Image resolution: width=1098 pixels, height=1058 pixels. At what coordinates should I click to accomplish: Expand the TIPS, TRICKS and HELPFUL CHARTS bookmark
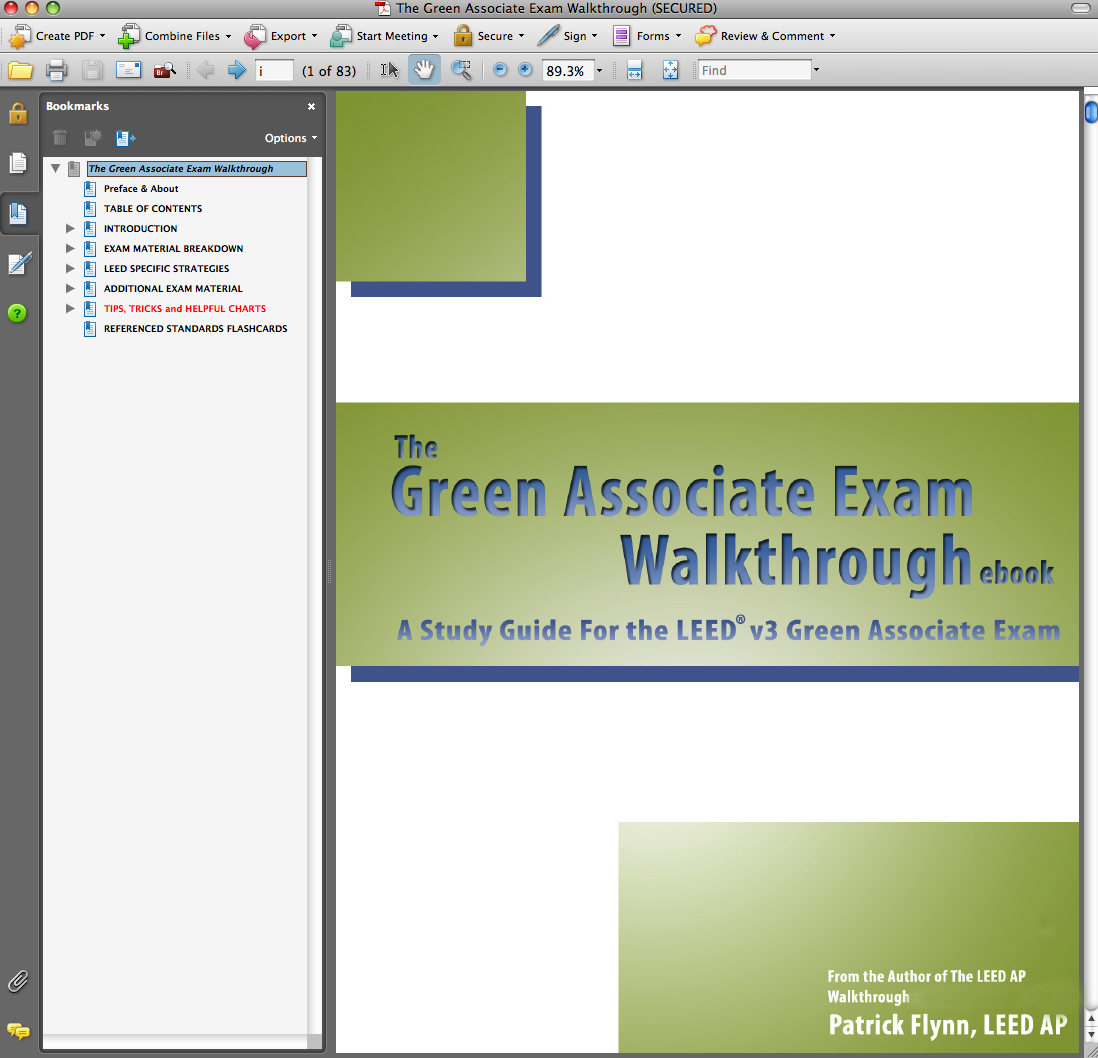70,308
